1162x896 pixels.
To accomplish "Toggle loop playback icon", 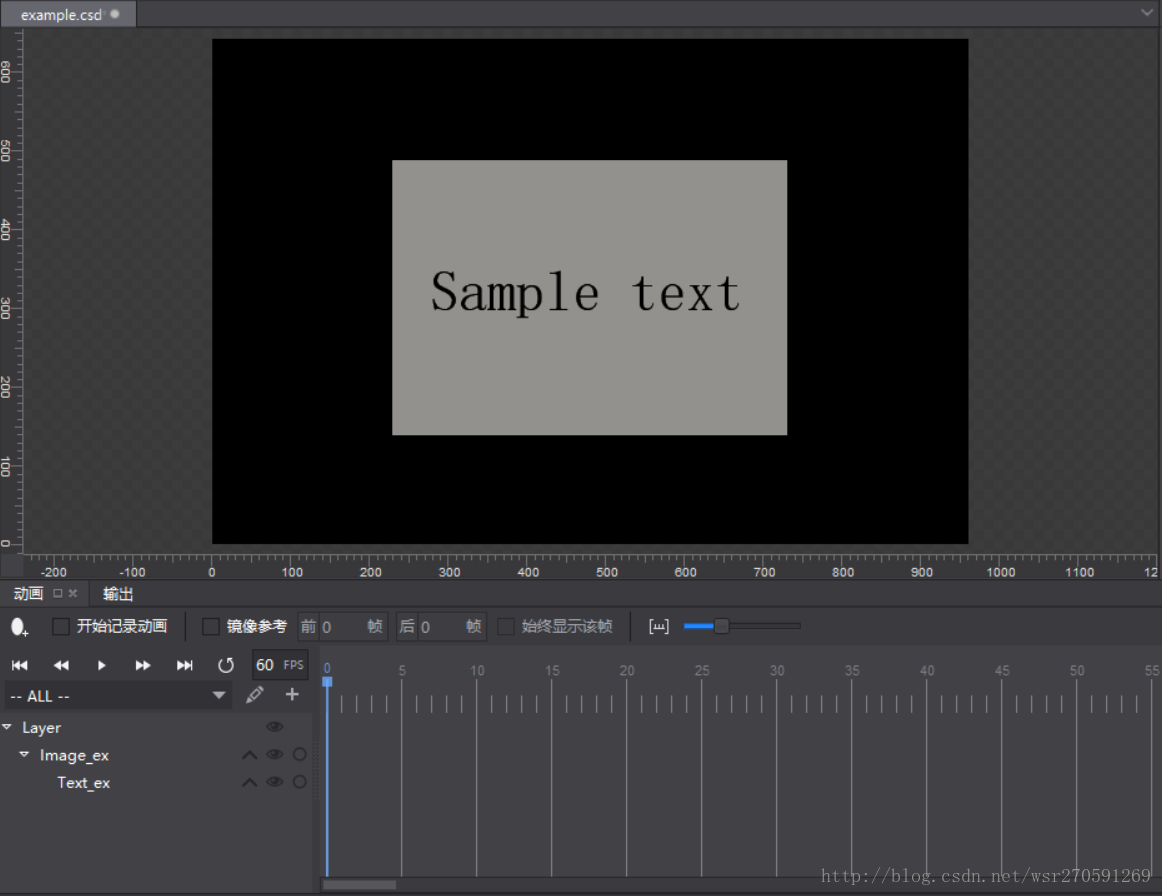I will (x=226, y=665).
